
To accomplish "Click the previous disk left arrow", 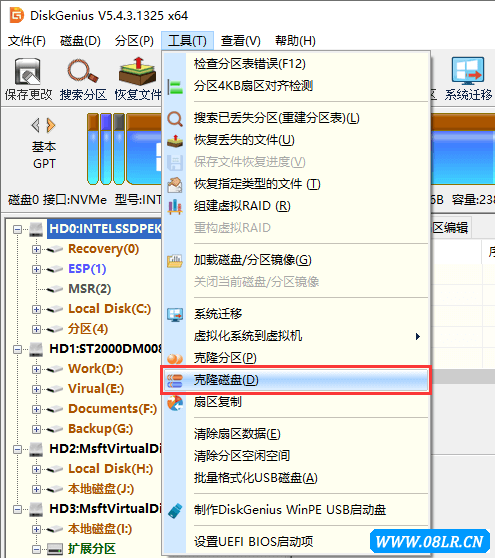I will pyautogui.click(x=36, y=125).
